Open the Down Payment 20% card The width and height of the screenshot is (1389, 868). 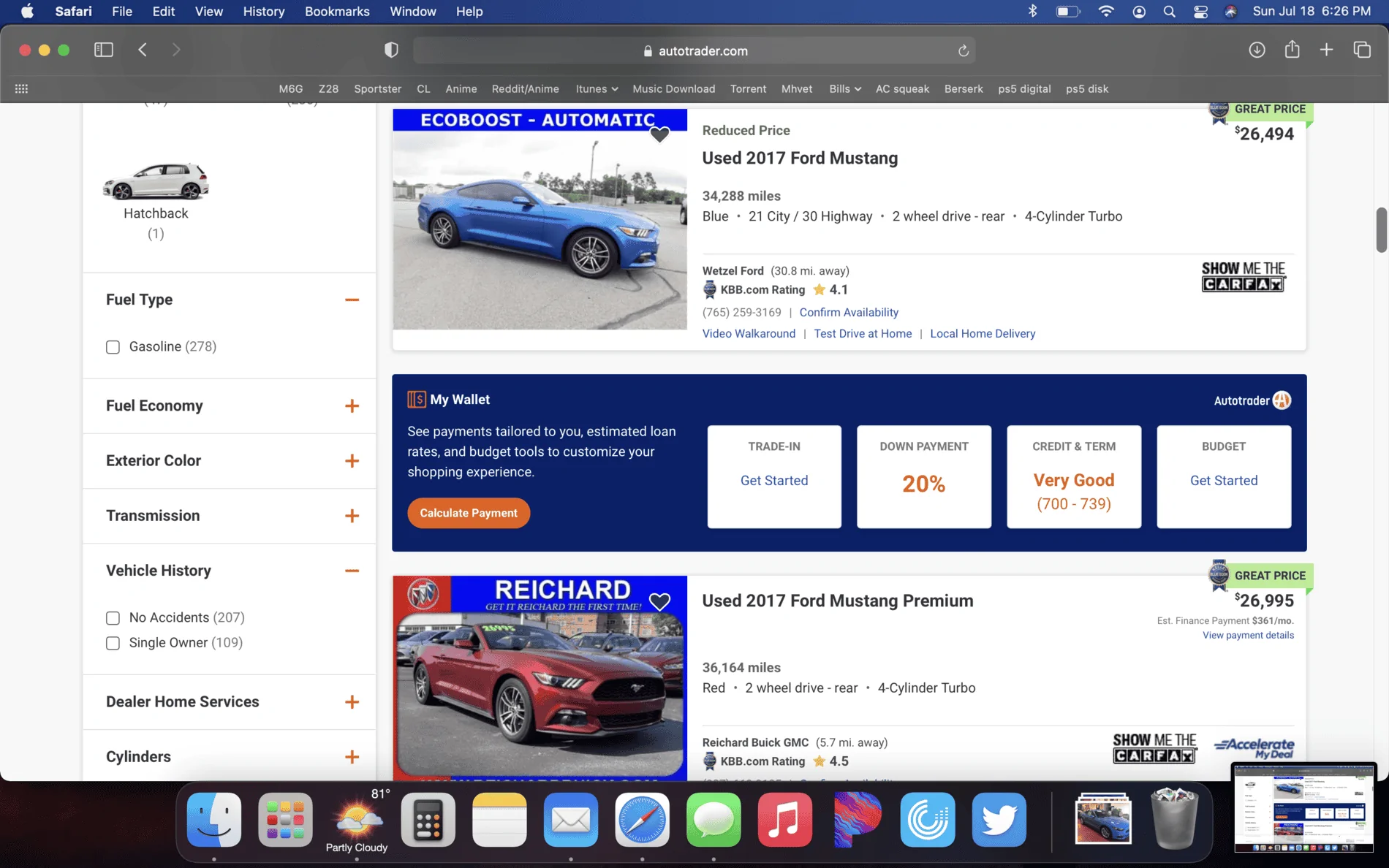pyautogui.click(x=924, y=476)
